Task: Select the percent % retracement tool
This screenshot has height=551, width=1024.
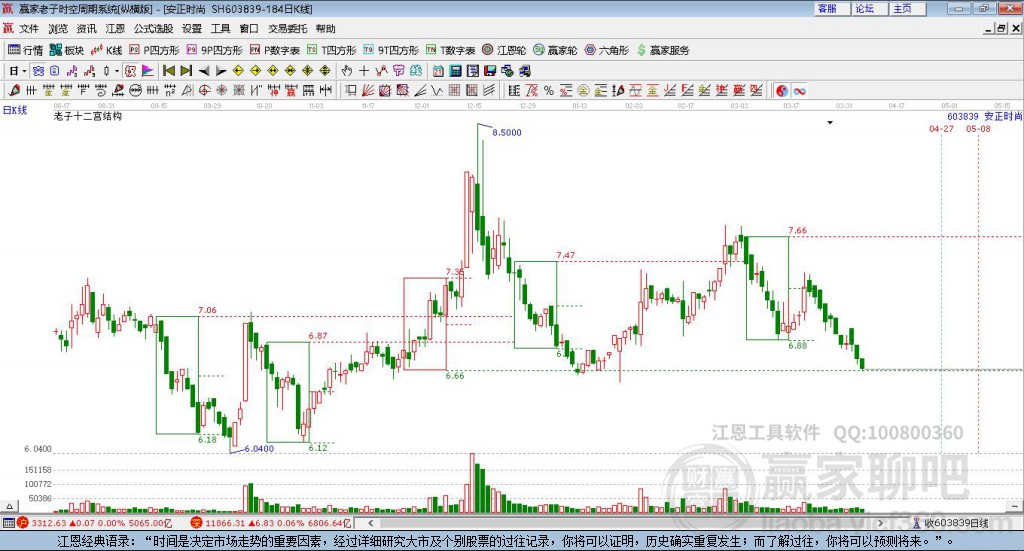Action: click(x=549, y=91)
